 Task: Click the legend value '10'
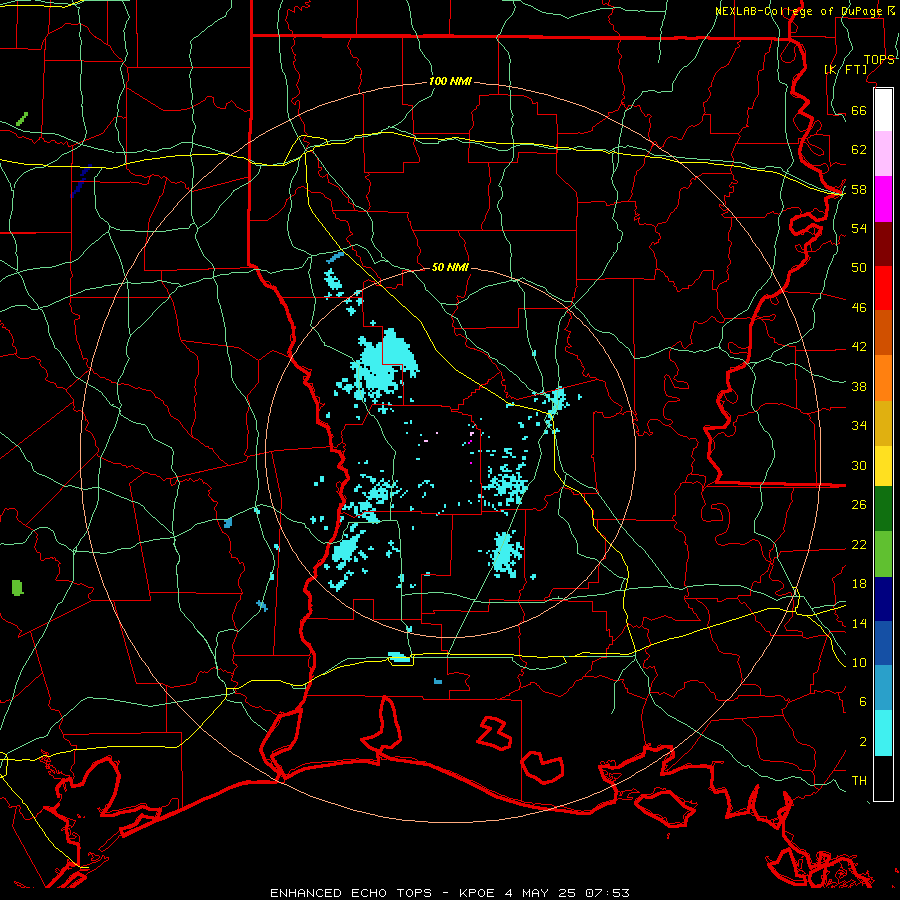(859, 663)
